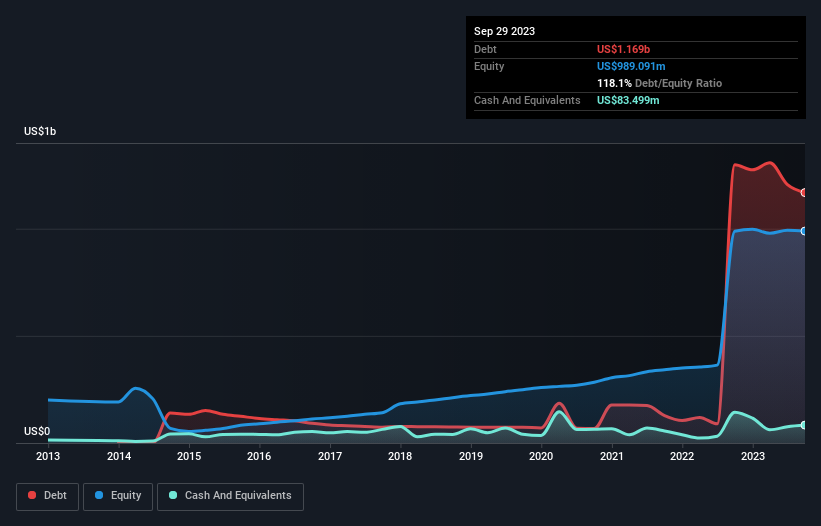Select the 2019 x-axis label
The image size is (821, 526).
(x=471, y=456)
